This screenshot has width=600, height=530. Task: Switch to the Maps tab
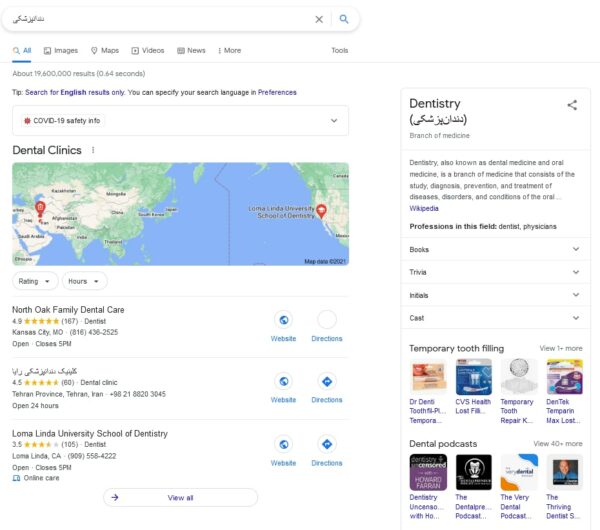[104, 51]
